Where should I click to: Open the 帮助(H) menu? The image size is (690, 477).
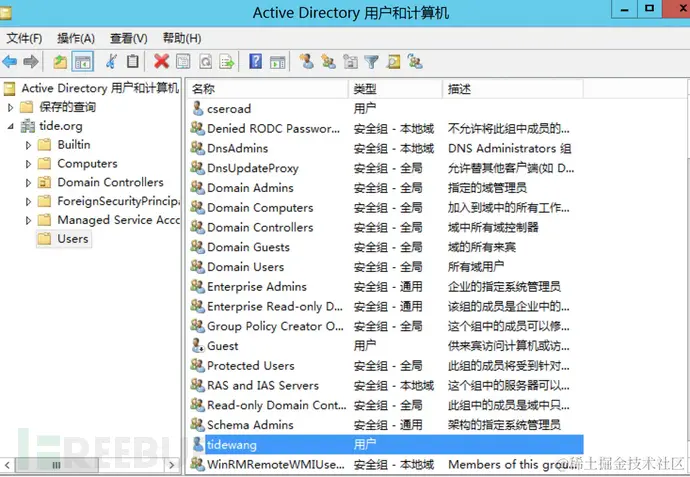182,39
